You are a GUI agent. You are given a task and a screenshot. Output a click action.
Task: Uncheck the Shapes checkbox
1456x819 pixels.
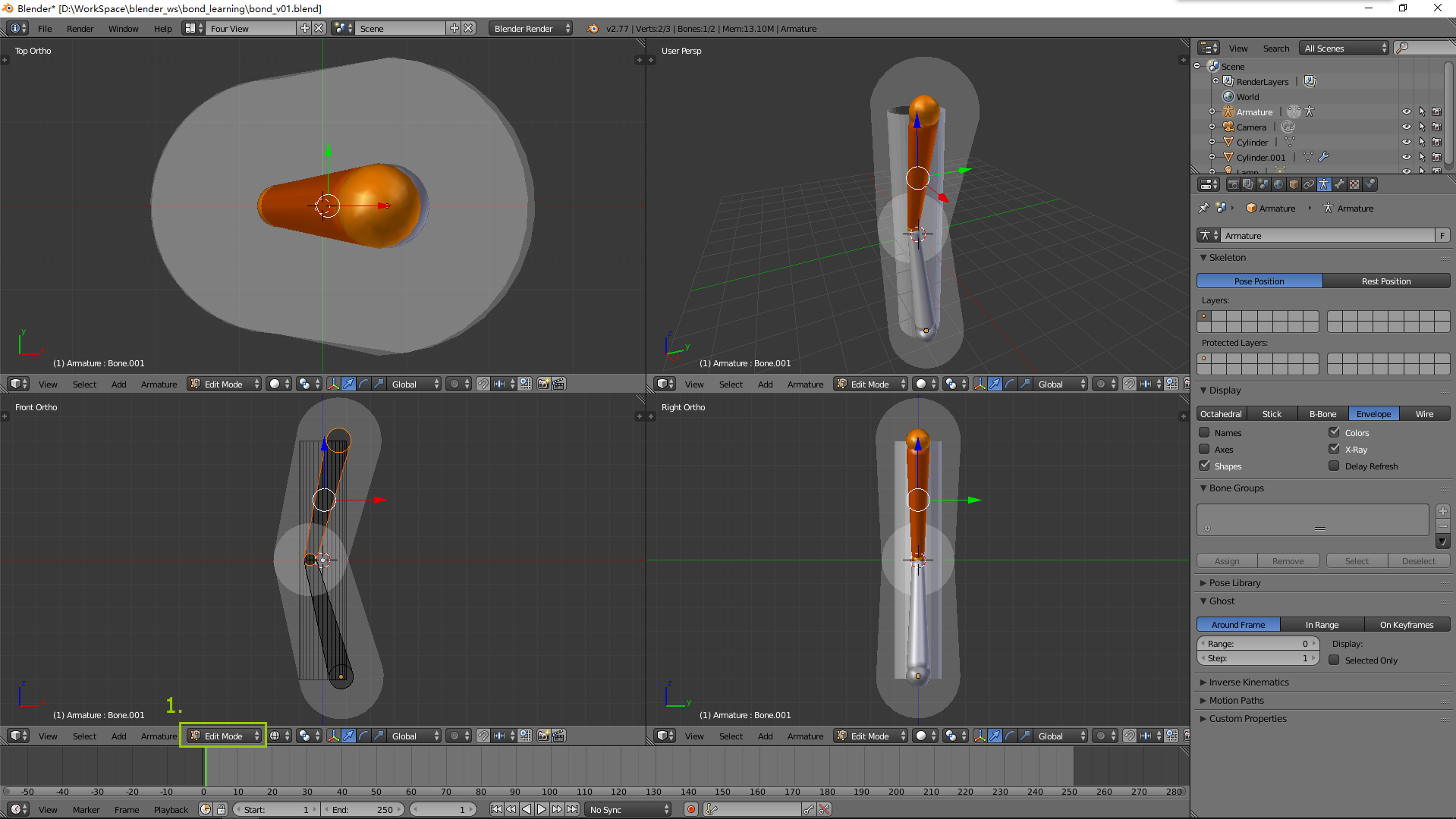click(x=1204, y=466)
